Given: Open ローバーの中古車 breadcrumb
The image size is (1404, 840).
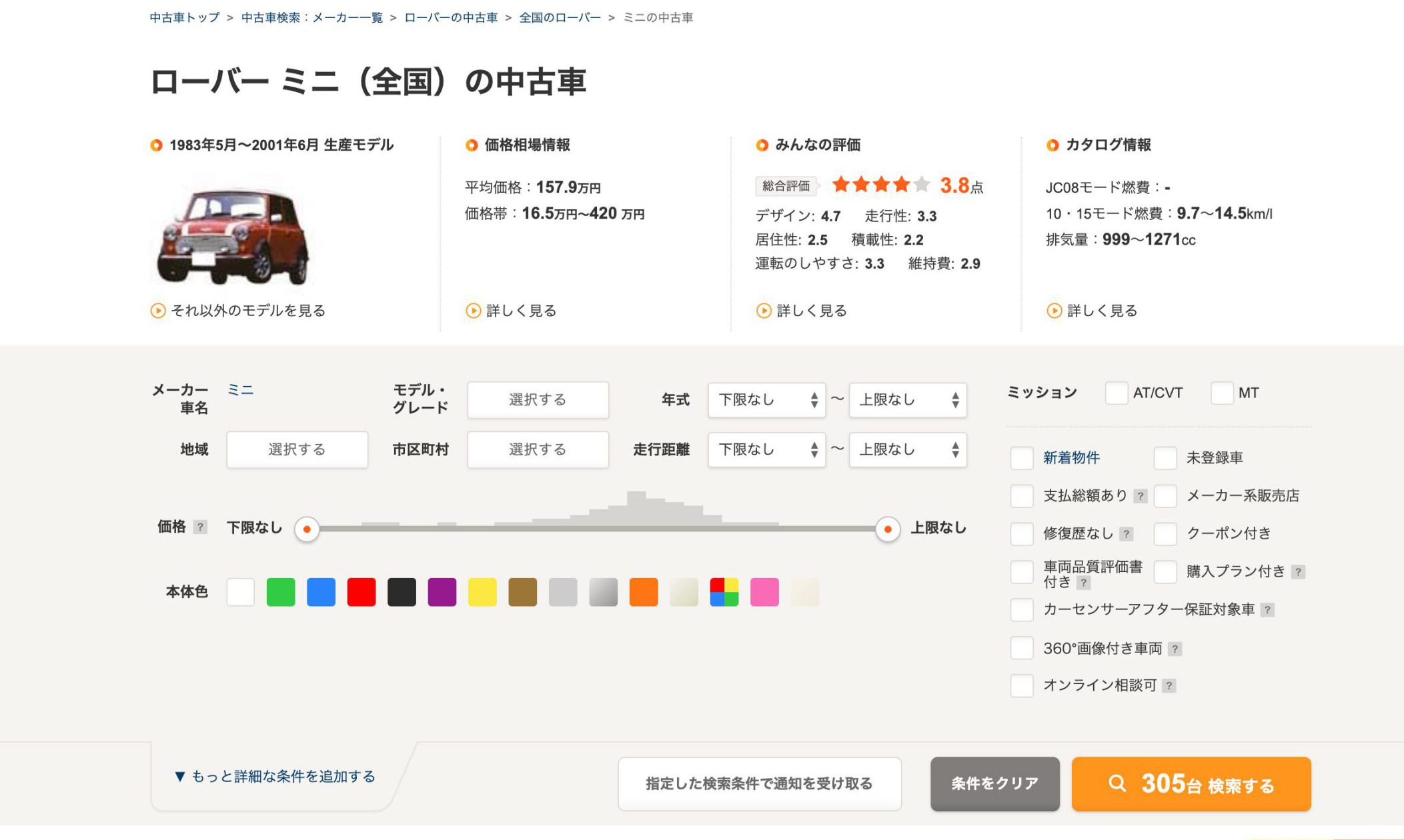Looking at the screenshot, I should (451, 18).
